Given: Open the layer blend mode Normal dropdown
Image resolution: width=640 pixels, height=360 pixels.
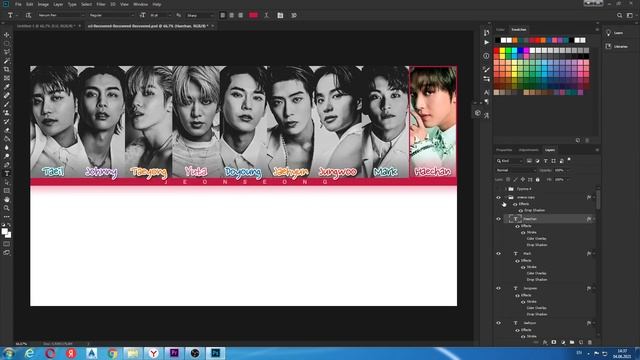Looking at the screenshot, I should 516,170.
